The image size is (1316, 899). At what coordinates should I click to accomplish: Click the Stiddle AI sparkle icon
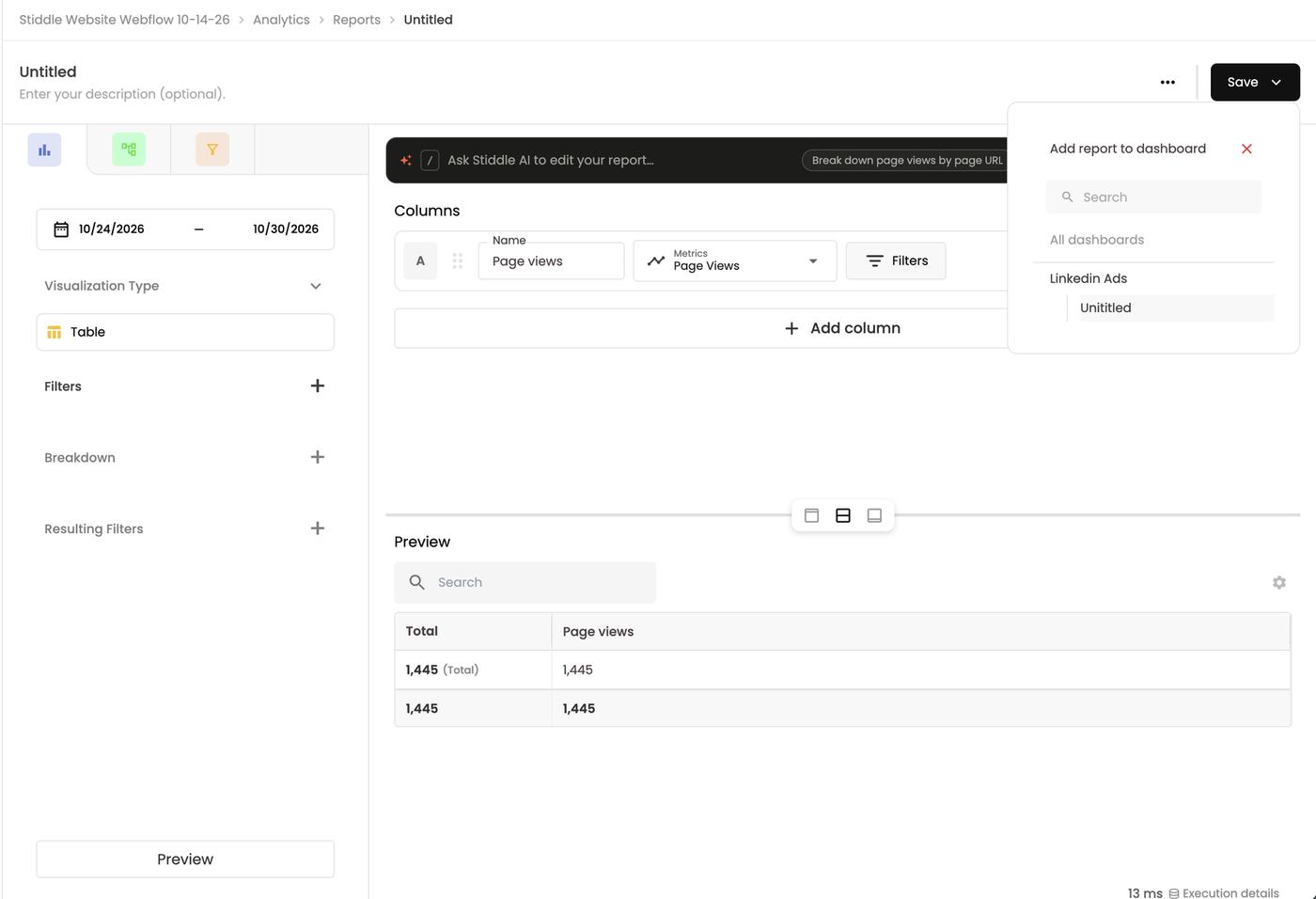[x=406, y=160]
